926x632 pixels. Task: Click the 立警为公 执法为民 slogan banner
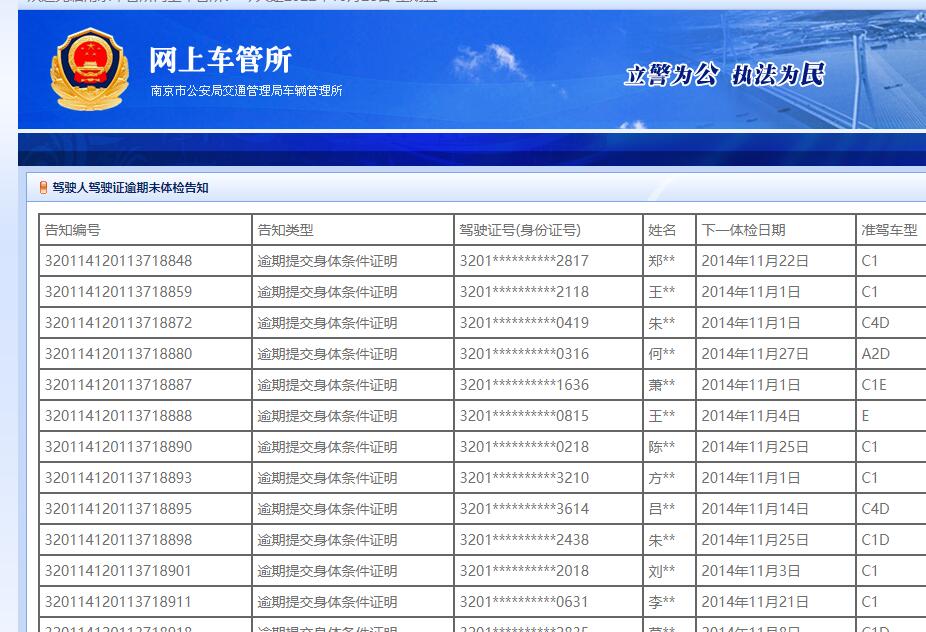click(724, 76)
